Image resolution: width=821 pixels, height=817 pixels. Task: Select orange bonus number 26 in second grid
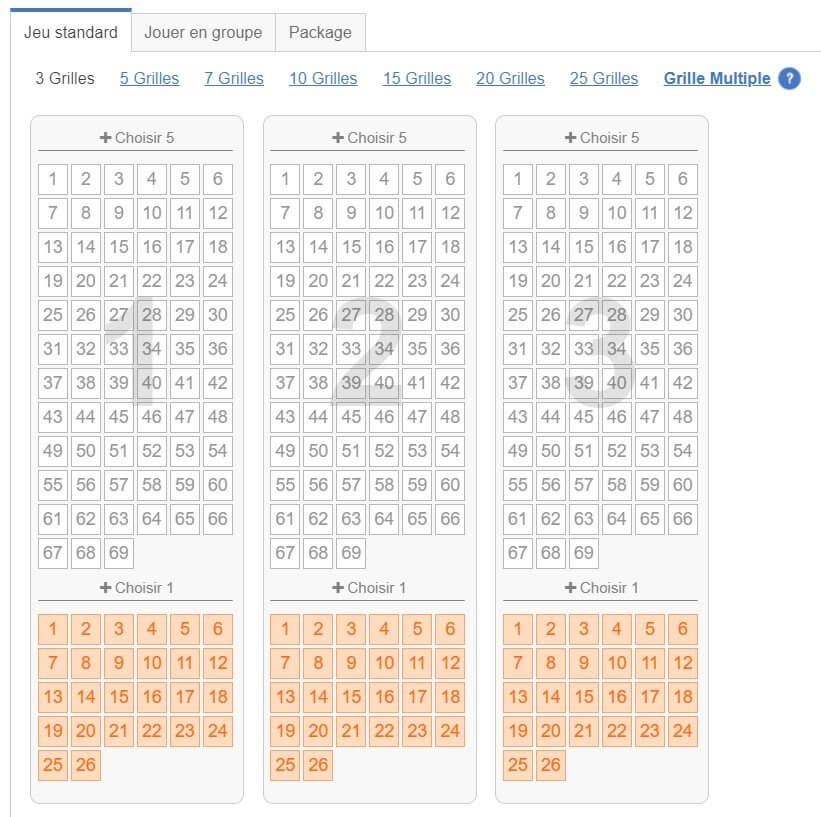pos(318,765)
